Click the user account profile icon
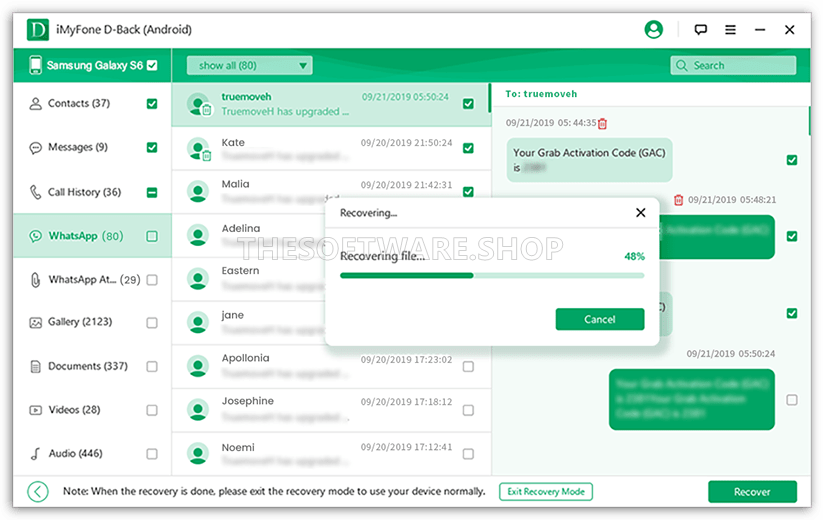Screen dimensions: 824x520 coord(654,30)
